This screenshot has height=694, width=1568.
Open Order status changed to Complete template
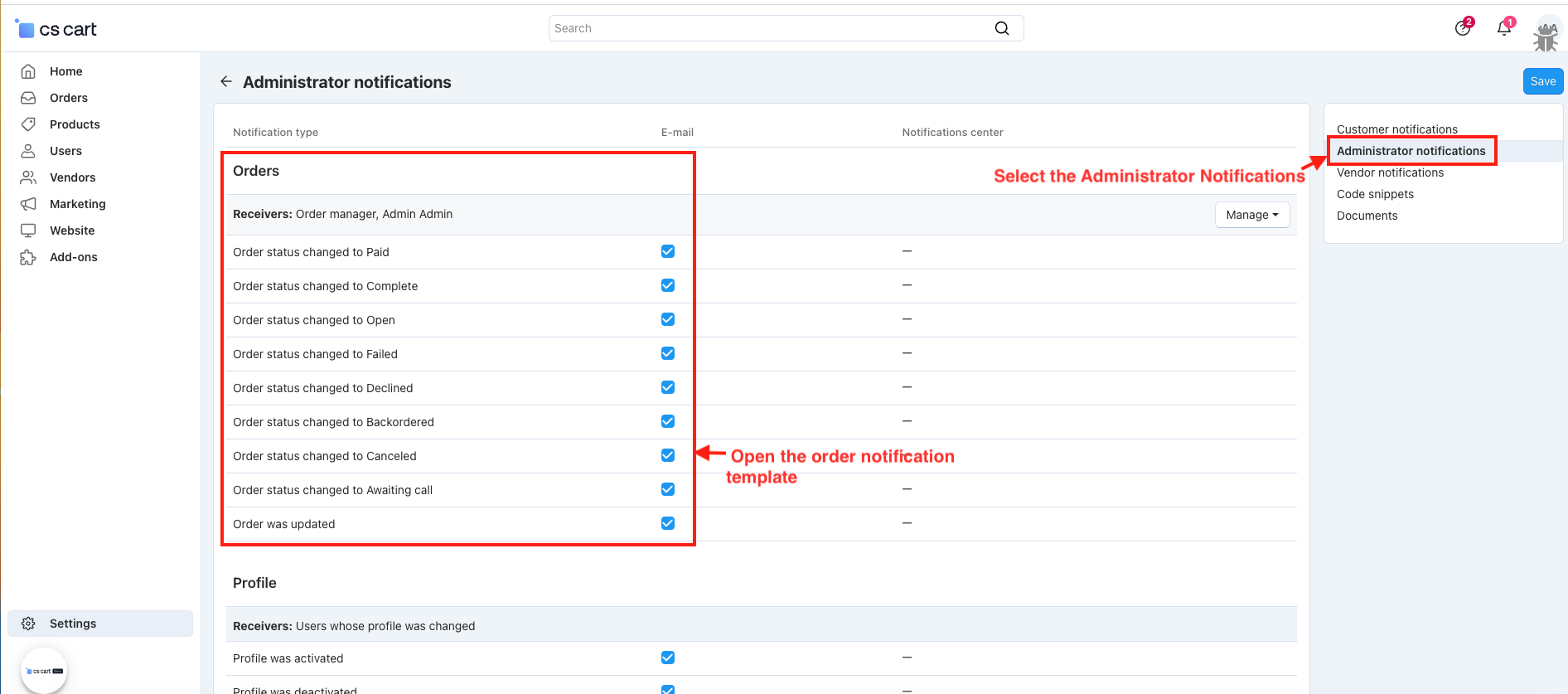[x=325, y=286]
